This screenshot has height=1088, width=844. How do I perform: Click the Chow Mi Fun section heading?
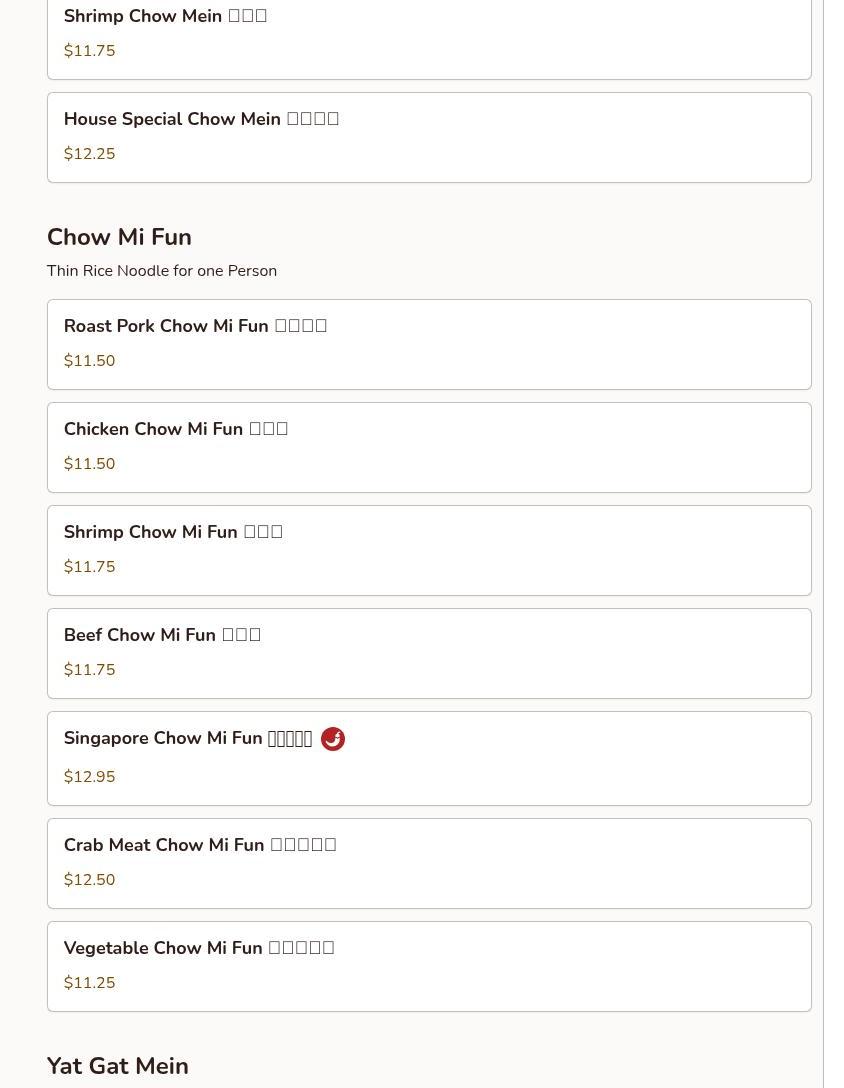point(119,237)
